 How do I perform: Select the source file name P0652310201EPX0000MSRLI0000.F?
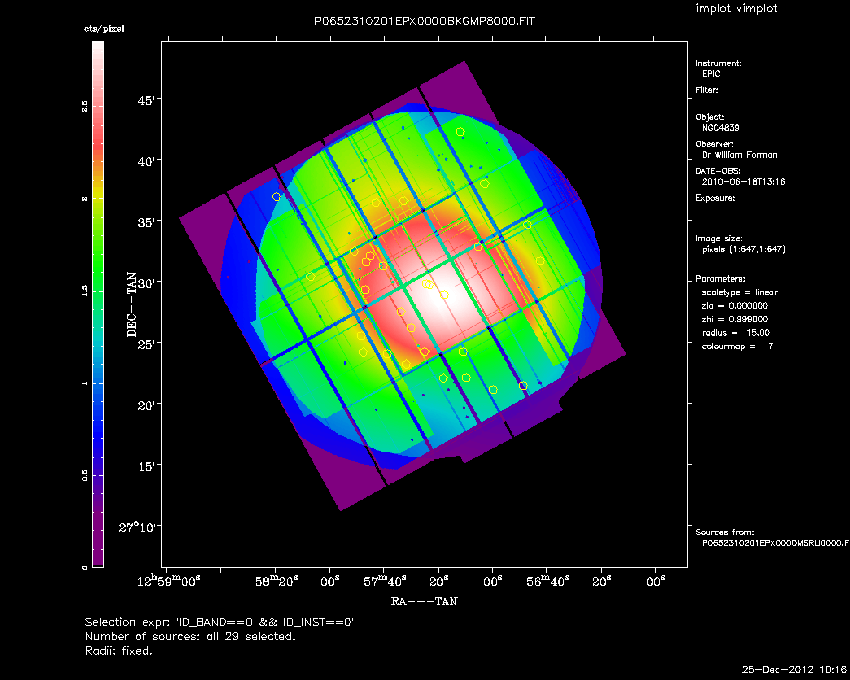click(x=775, y=543)
